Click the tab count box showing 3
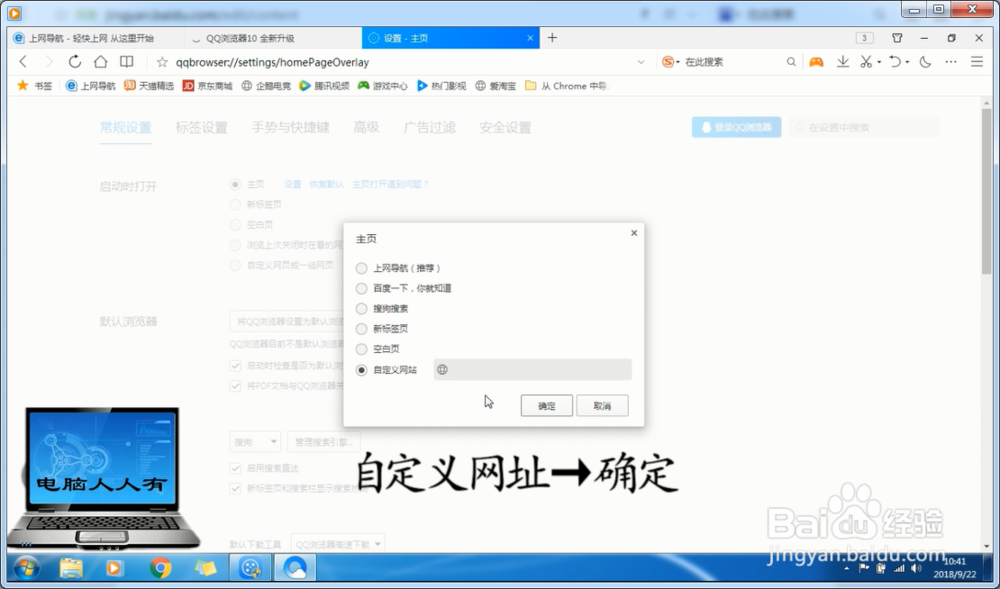This screenshot has width=1000, height=589. pos(864,38)
